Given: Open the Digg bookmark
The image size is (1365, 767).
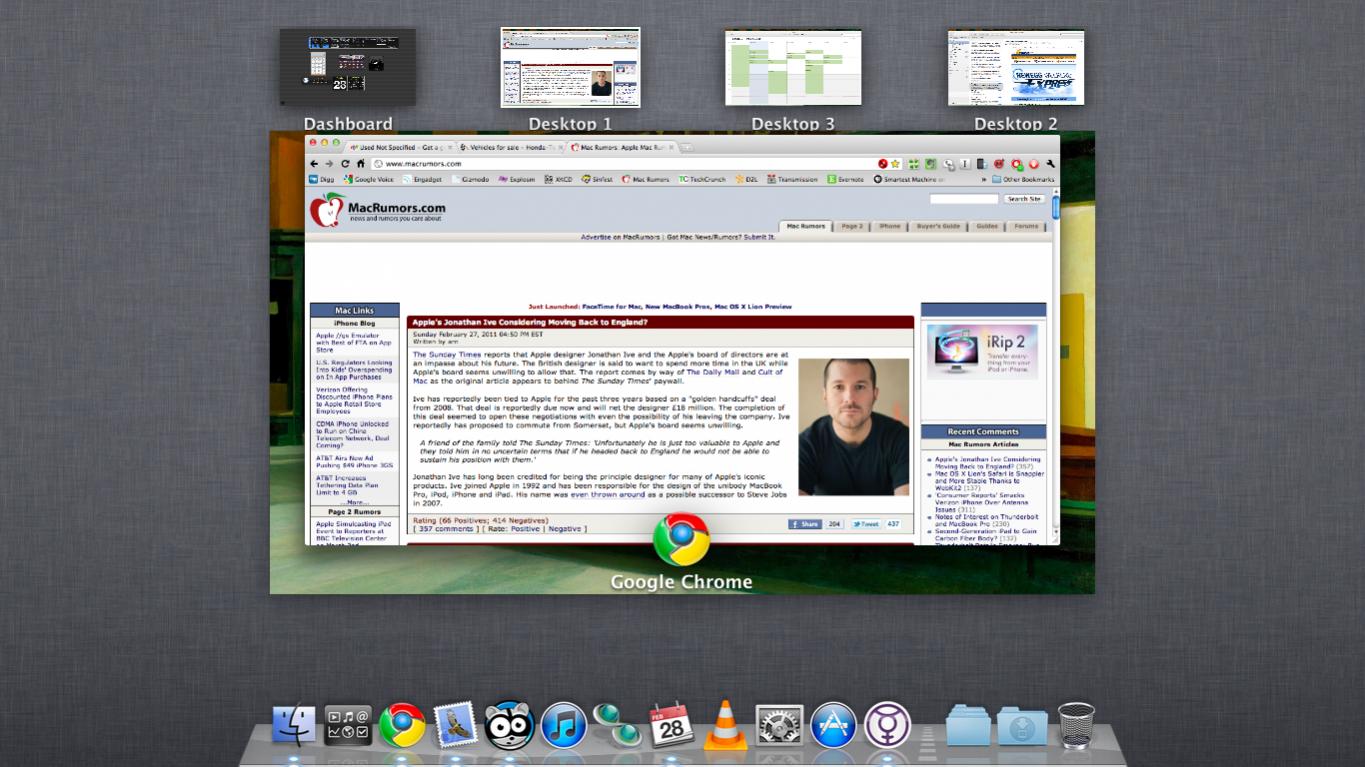Looking at the screenshot, I should click(321, 180).
